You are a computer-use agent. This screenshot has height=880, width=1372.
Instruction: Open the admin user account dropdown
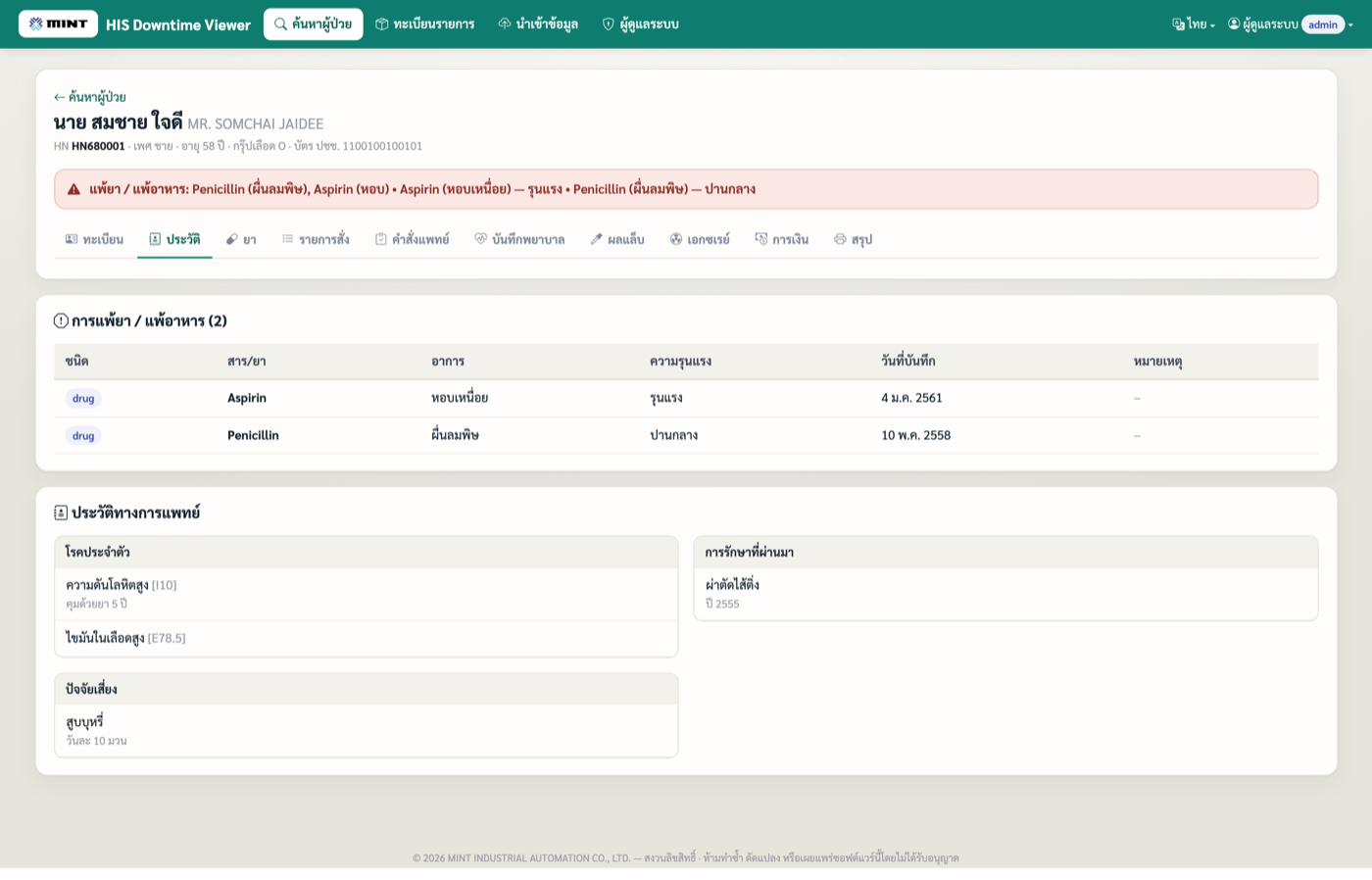coord(1291,24)
